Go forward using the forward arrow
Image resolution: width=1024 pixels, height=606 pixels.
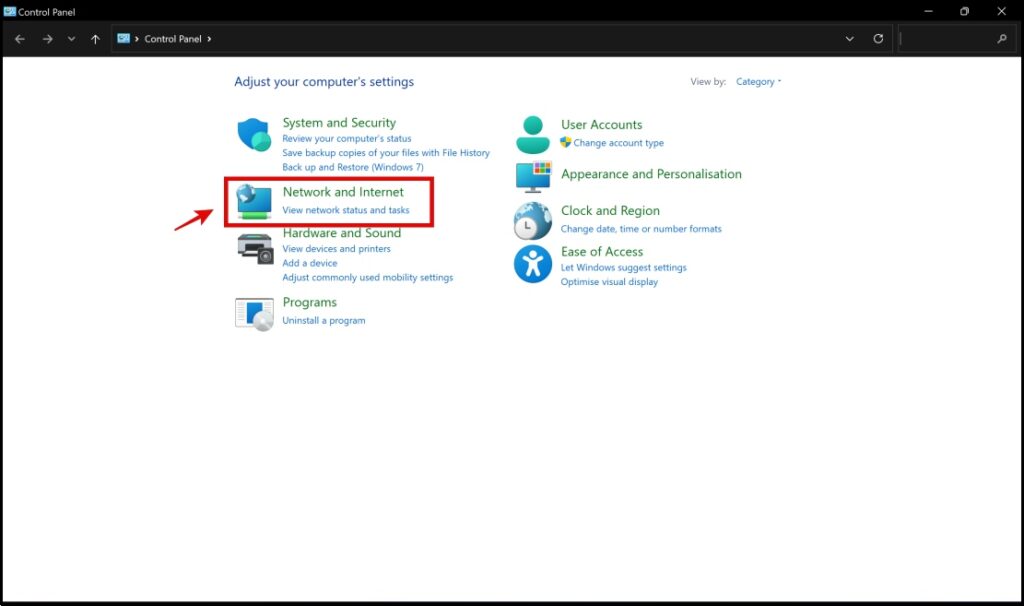(x=47, y=39)
